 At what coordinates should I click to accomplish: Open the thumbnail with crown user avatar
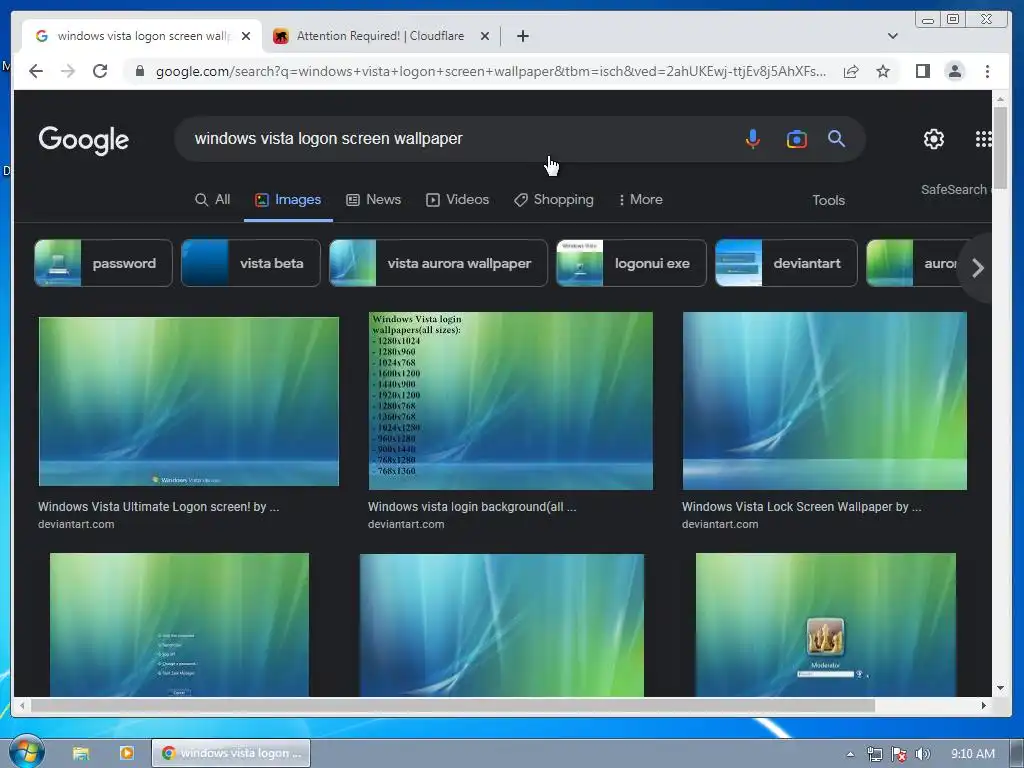[x=825, y=624]
